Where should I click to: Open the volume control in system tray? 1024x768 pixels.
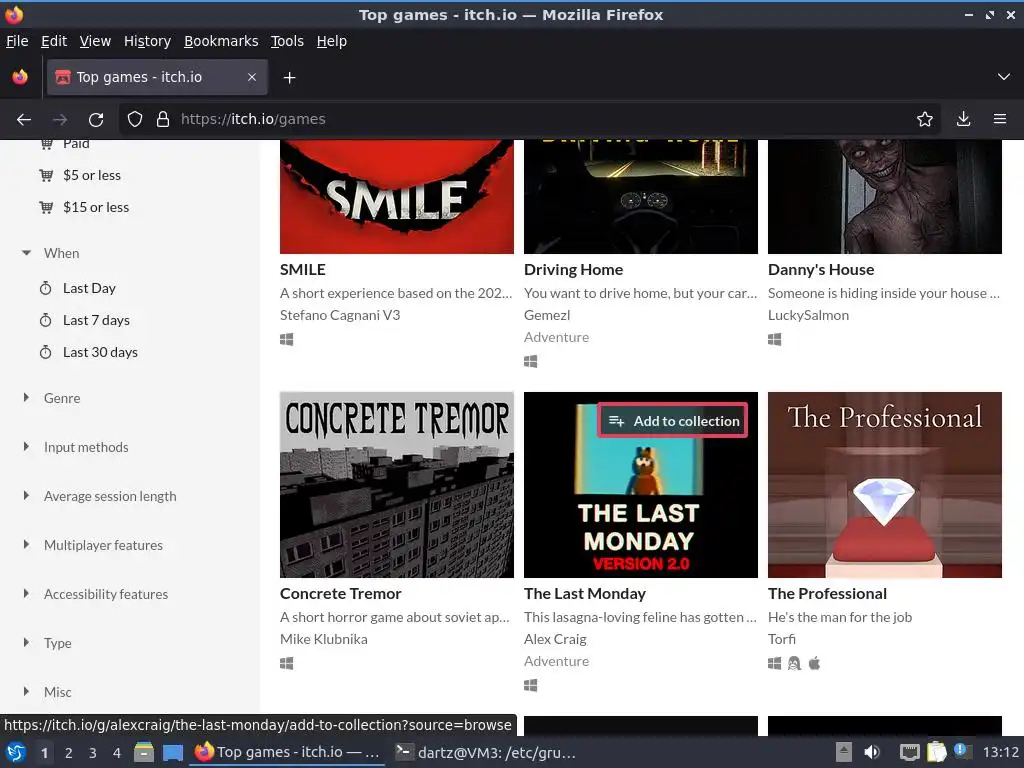(872, 752)
